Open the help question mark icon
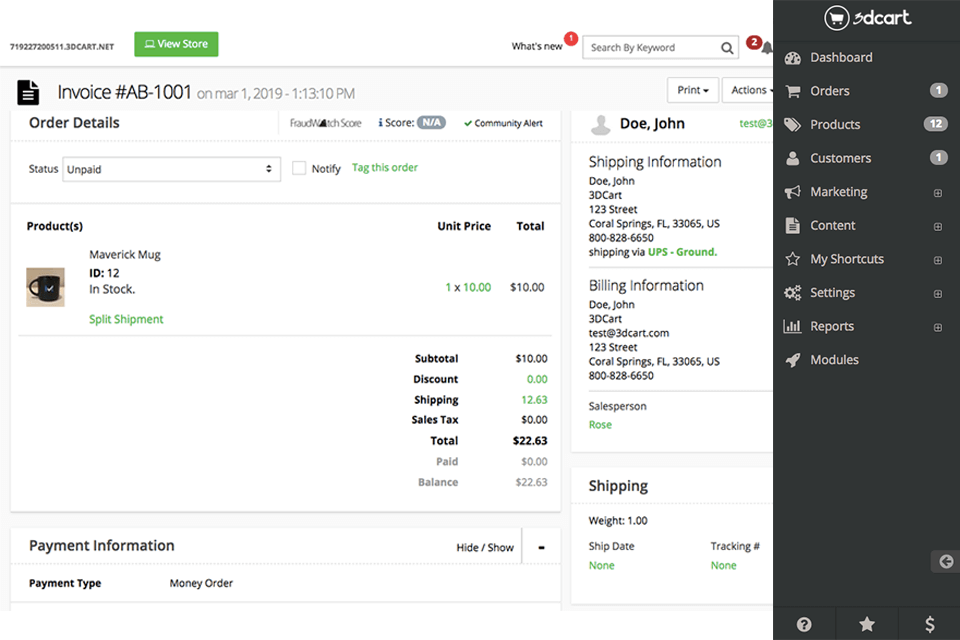The height and width of the screenshot is (640, 960). tap(803, 623)
